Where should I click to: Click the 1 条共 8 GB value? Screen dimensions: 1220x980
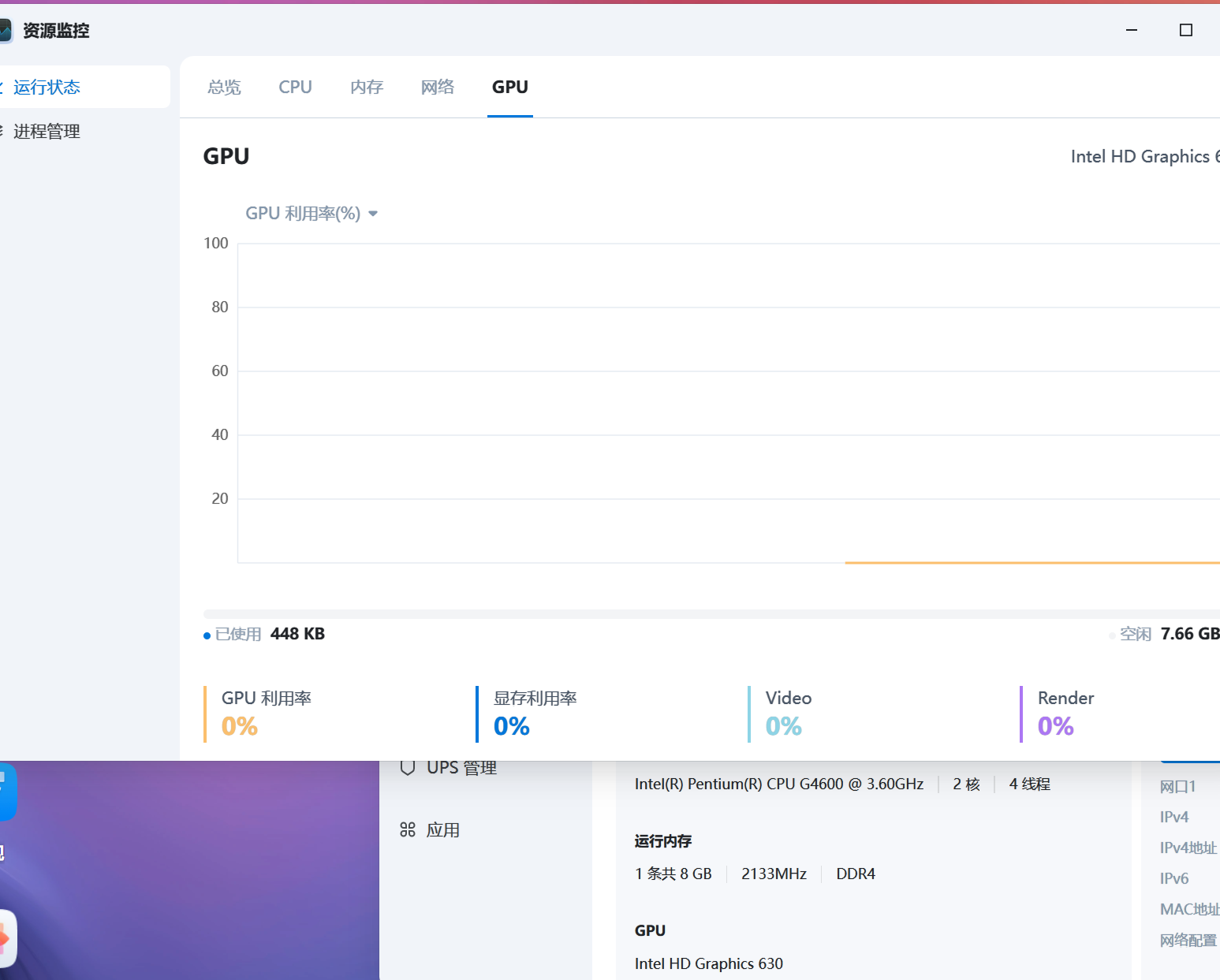tap(673, 874)
